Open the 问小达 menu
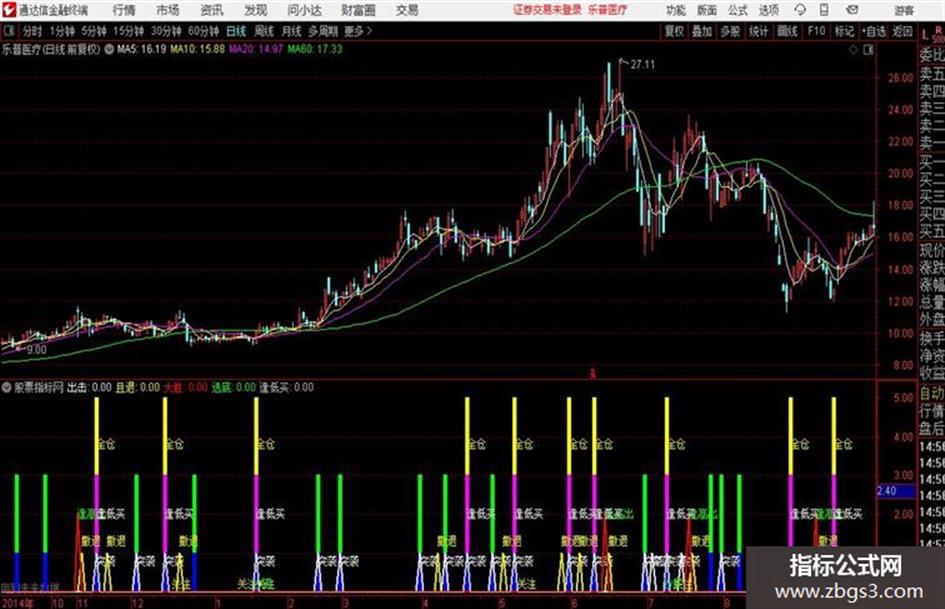This screenshot has width=945, height=609. tap(304, 10)
